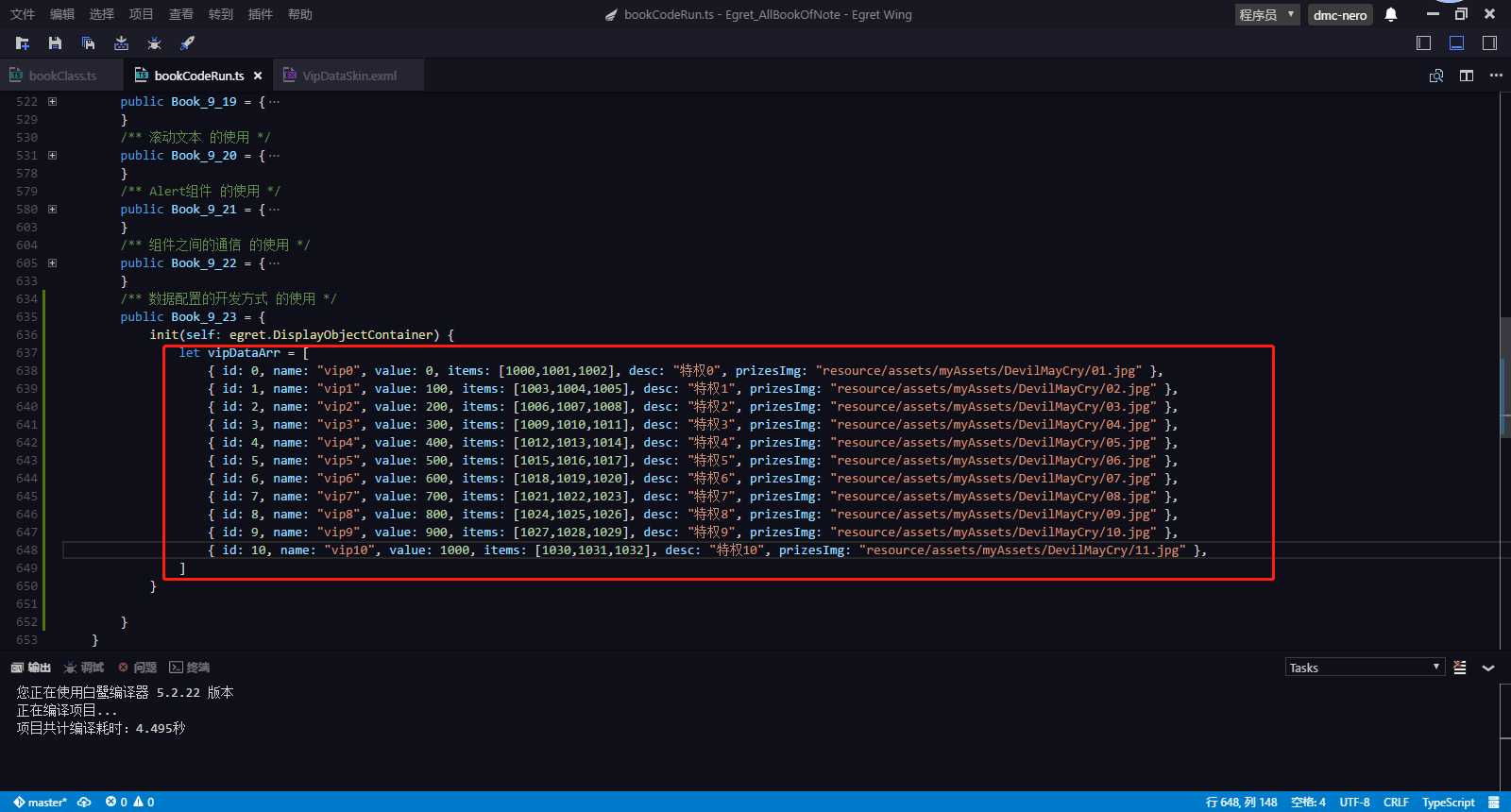The image size is (1511, 812).
Task: Open the 插件 menu
Action: [x=261, y=14]
